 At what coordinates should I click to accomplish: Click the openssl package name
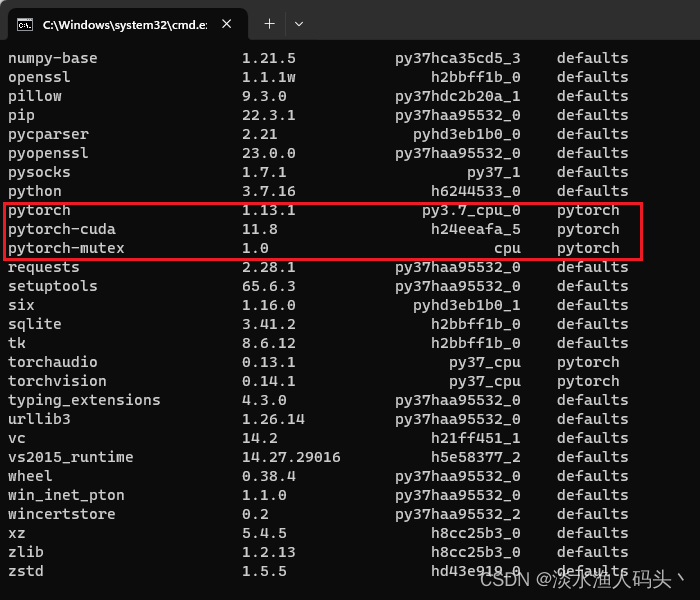[39, 78]
